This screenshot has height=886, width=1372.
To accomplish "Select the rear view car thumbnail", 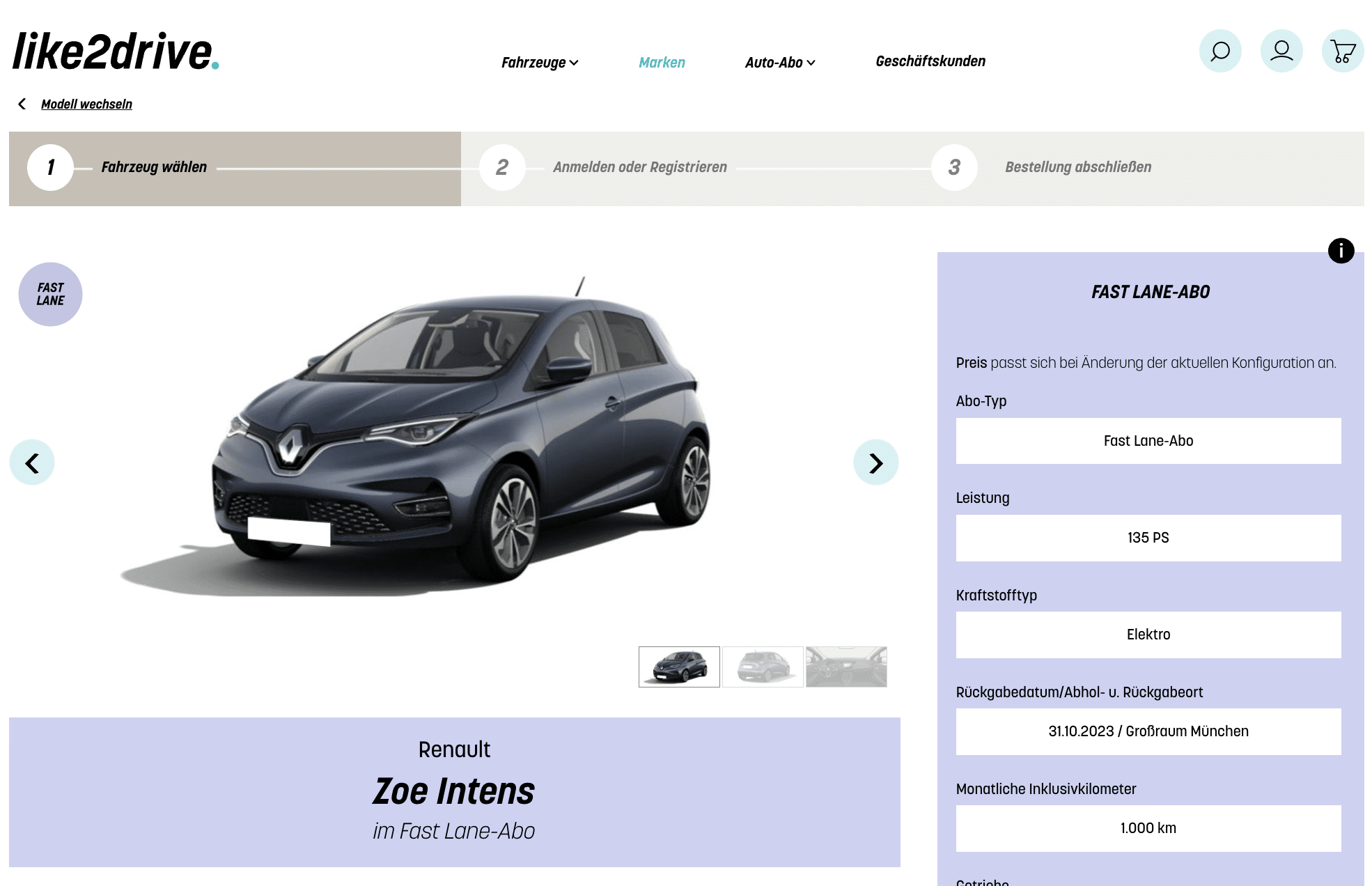I will pos(763,667).
